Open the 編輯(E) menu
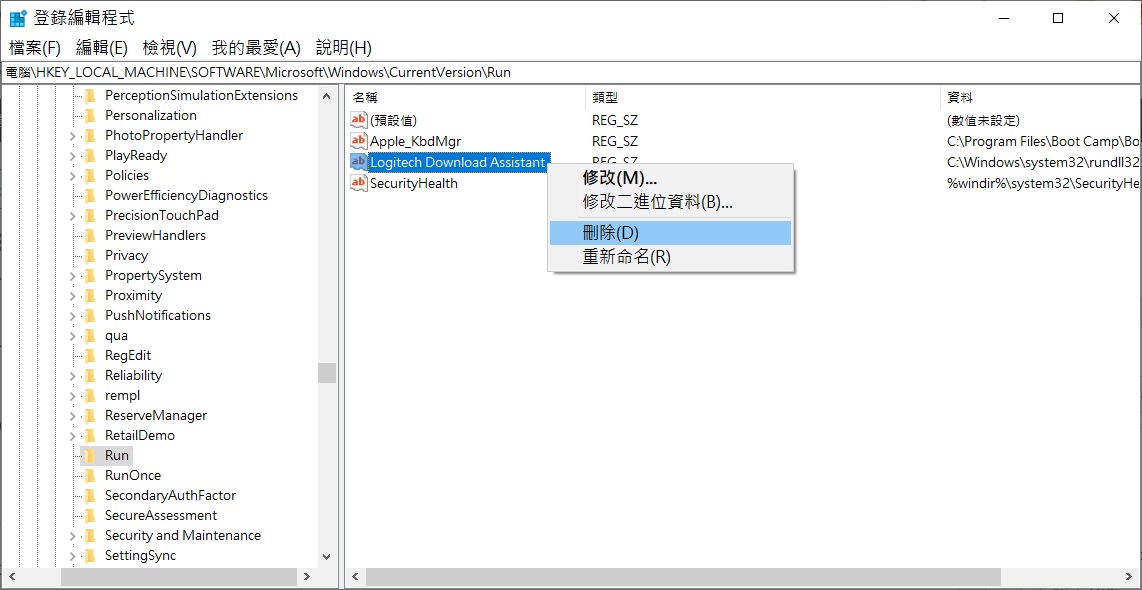Image resolution: width=1142 pixels, height=590 pixels. [x=102, y=48]
